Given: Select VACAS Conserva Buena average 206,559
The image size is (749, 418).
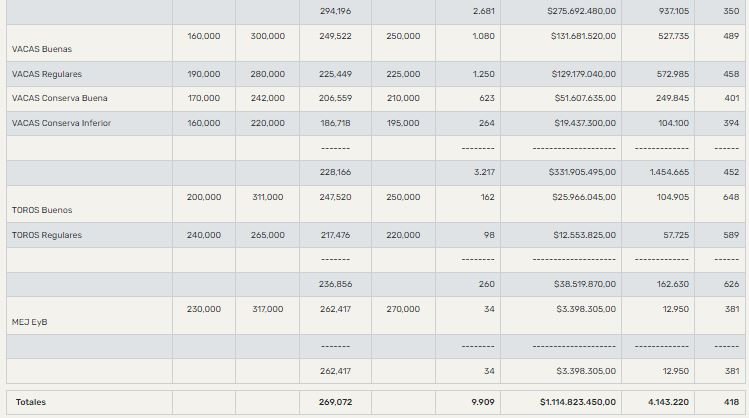Looking at the screenshot, I should pyautogui.click(x=333, y=98).
